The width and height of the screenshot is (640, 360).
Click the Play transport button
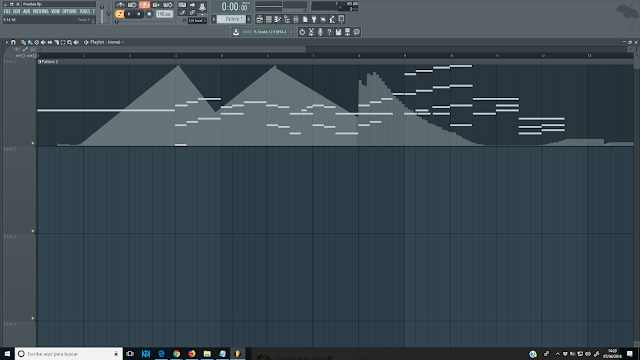129,14
